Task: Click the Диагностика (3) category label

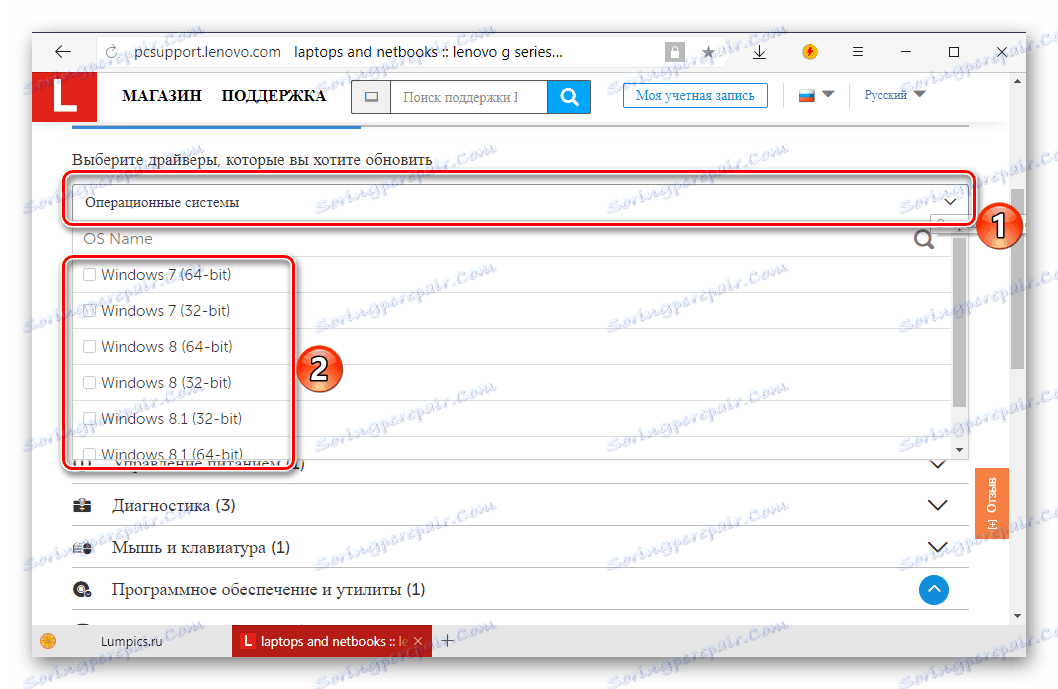Action: point(173,505)
